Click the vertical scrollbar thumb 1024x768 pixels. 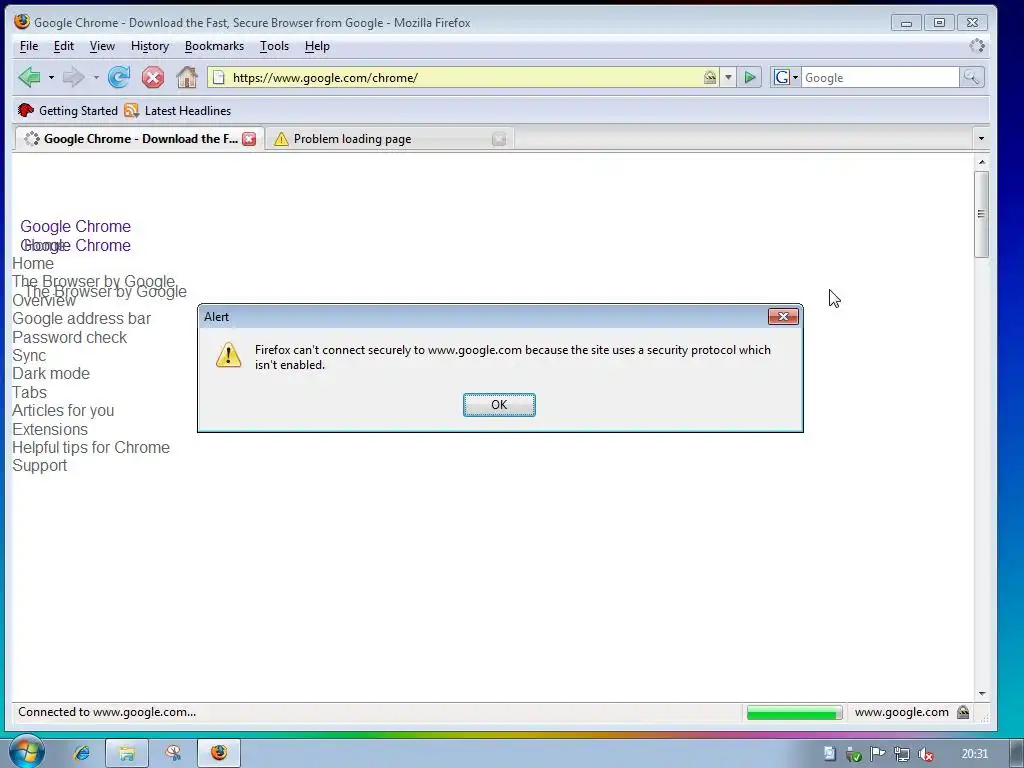(x=981, y=214)
